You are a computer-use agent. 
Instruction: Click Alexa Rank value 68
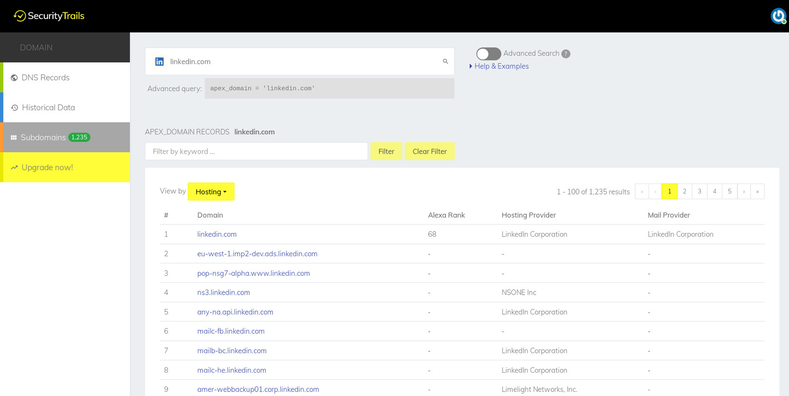point(432,234)
